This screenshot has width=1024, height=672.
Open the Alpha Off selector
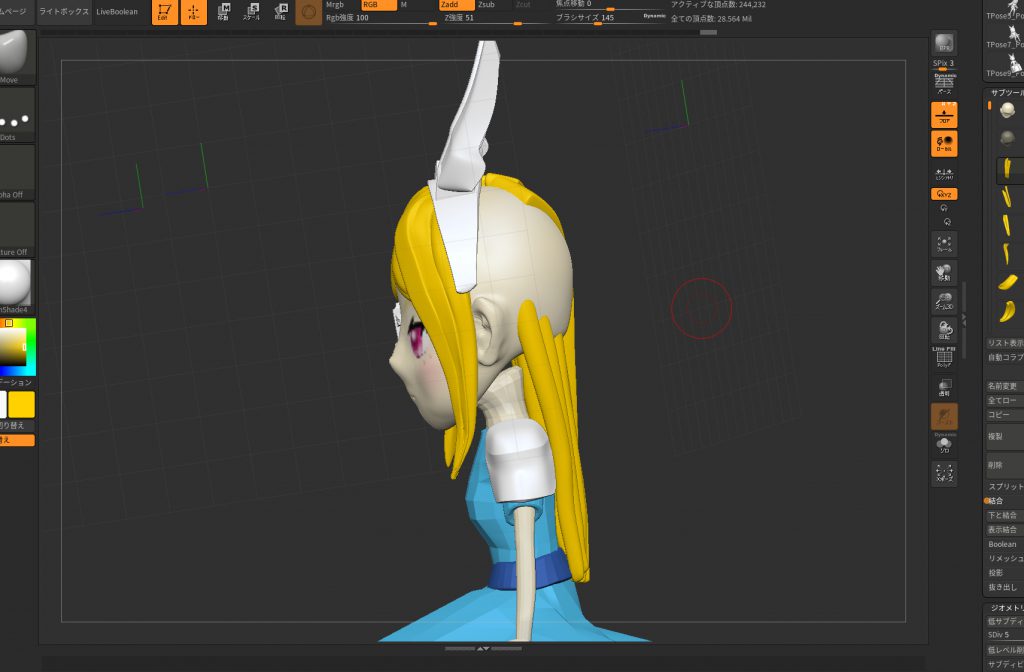[x=16, y=172]
